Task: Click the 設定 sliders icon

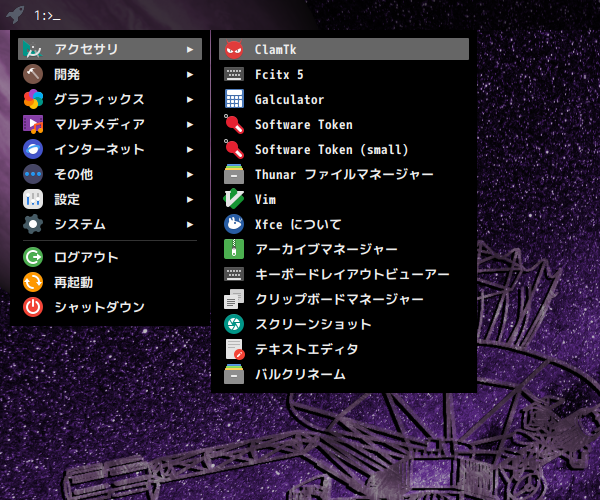Action: [33, 199]
